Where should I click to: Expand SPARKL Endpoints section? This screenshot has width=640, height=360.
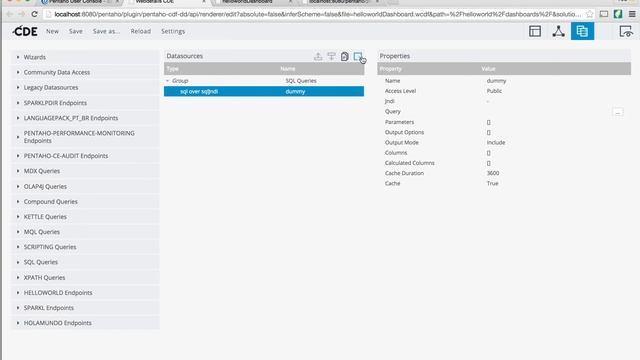click(x=85, y=308)
